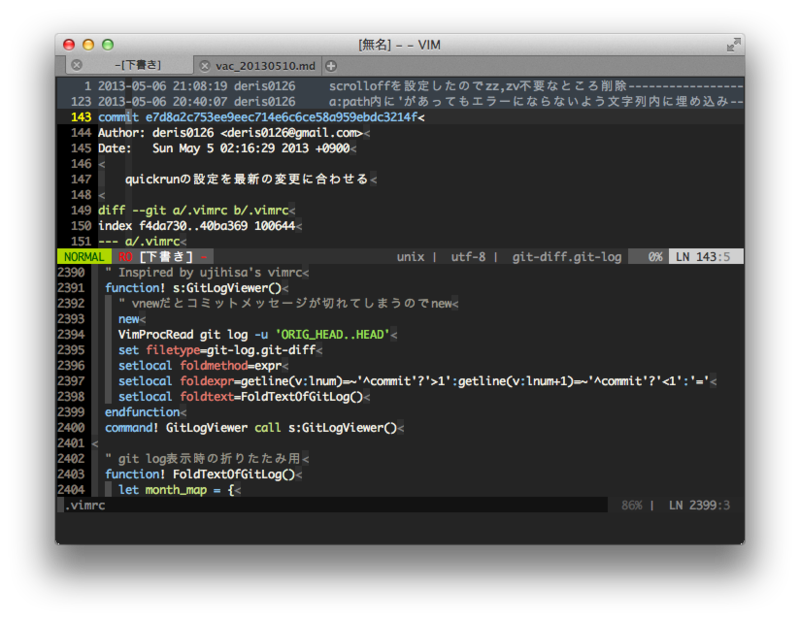Image resolution: width=800 pixels, height=621 pixels.
Task: Click the green zoom window button
Action: (x=108, y=45)
